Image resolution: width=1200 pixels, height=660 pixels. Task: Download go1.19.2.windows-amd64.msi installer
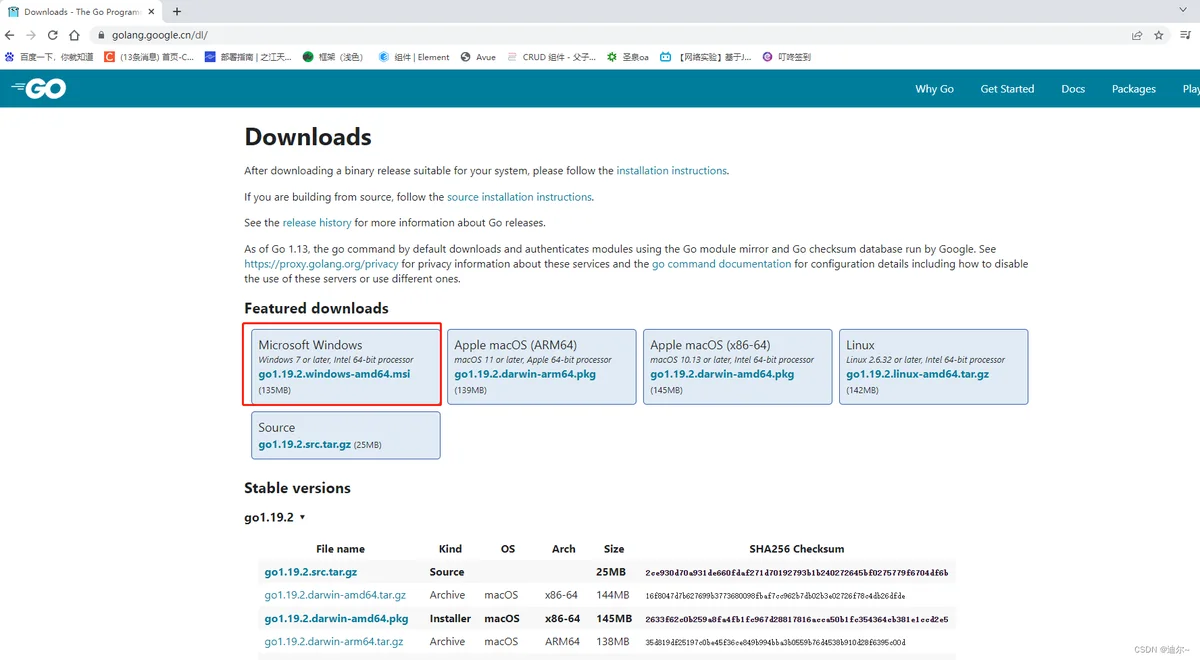point(334,374)
